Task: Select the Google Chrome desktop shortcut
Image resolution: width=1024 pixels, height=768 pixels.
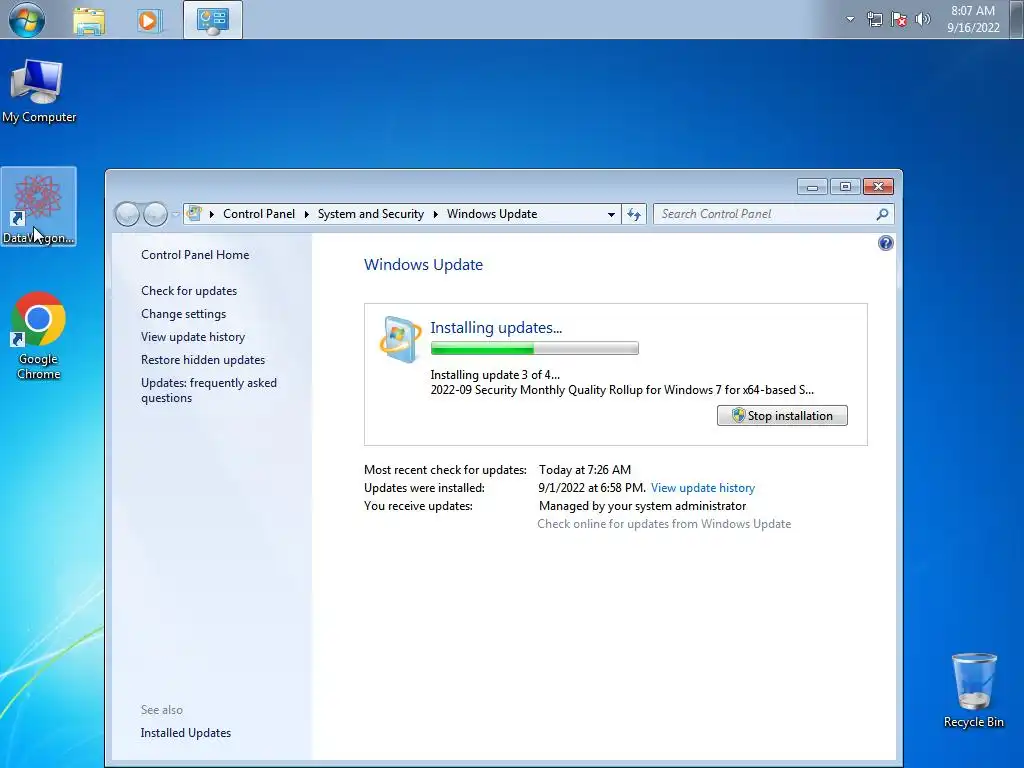Action: pyautogui.click(x=39, y=336)
